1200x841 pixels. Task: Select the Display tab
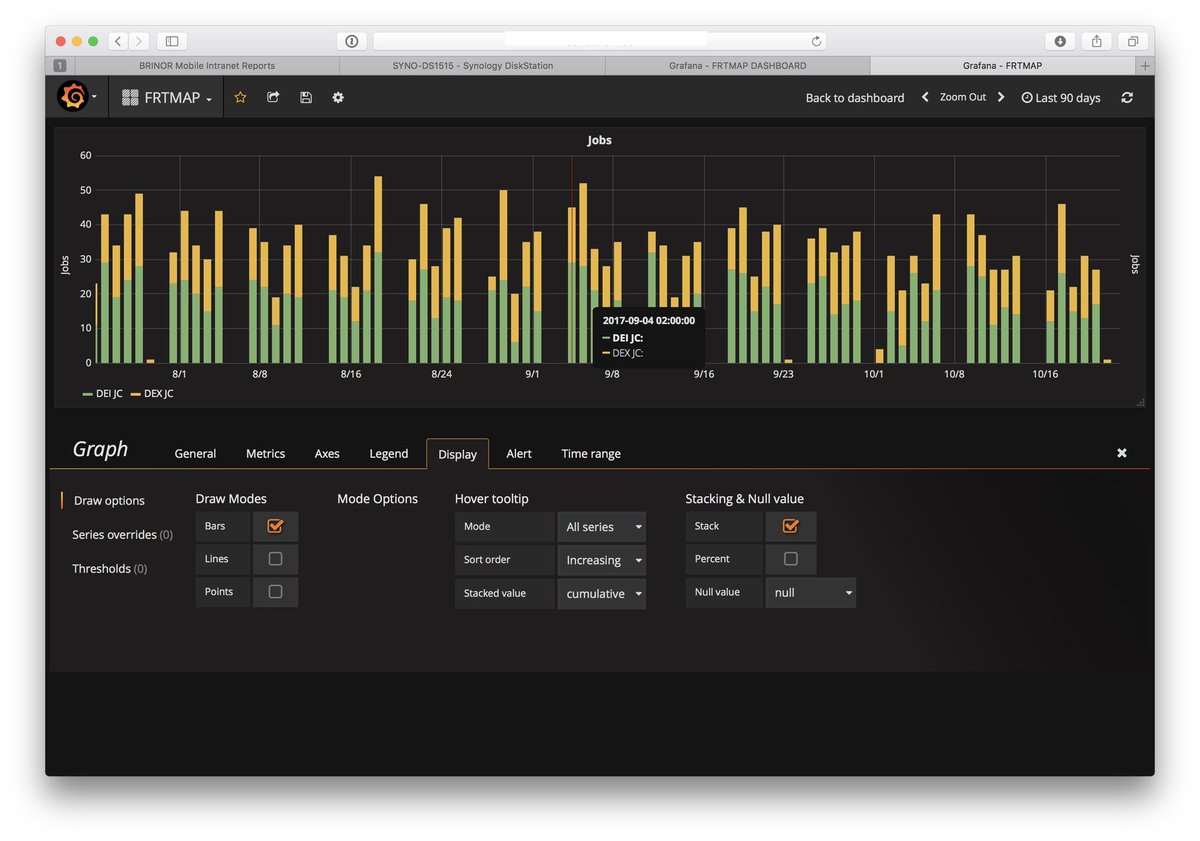[457, 453]
